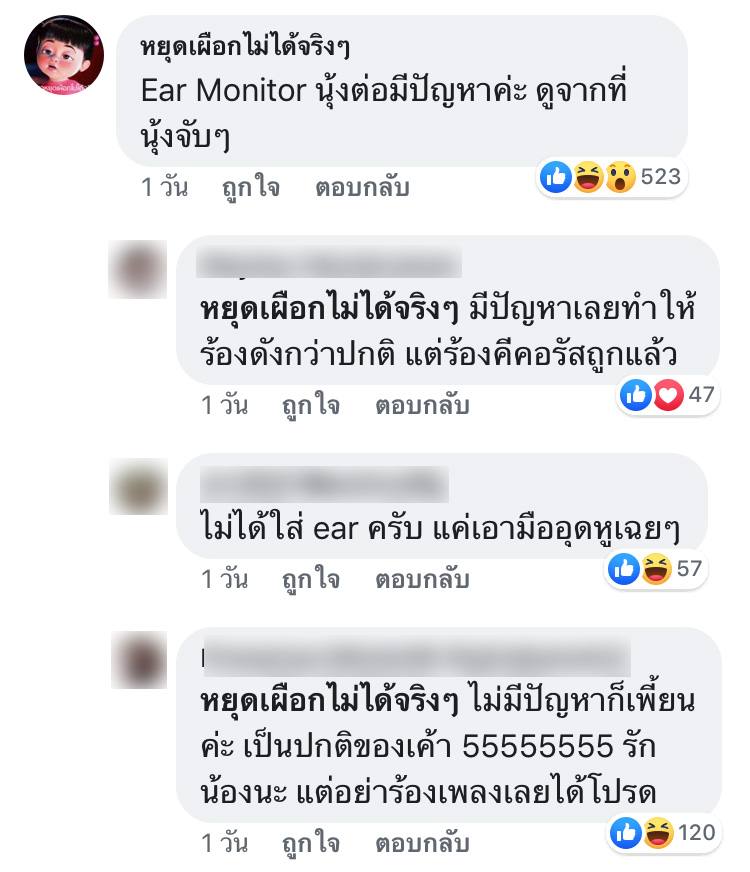Click ถูกใจ under the 47-reaction reply
The width and height of the screenshot is (750, 872).
311,405
